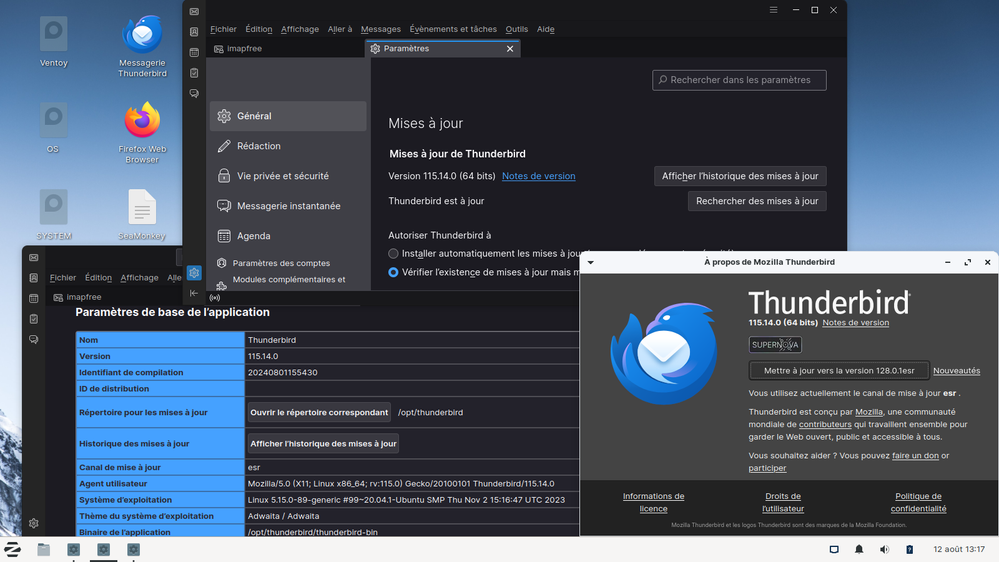This screenshot has width=999, height=562.
Task: Click Mettre à jour vers la version 128.0.1esr
Action: [839, 371]
